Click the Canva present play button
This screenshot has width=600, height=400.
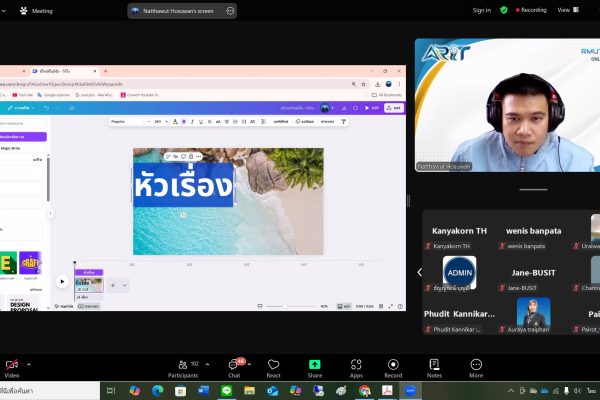coord(371,108)
